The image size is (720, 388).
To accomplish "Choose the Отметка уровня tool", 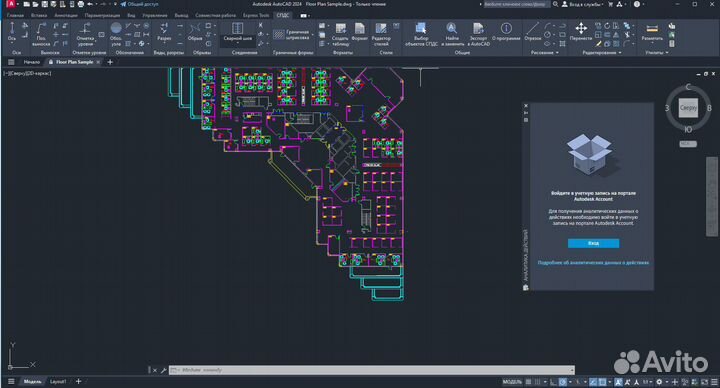I will [85, 34].
